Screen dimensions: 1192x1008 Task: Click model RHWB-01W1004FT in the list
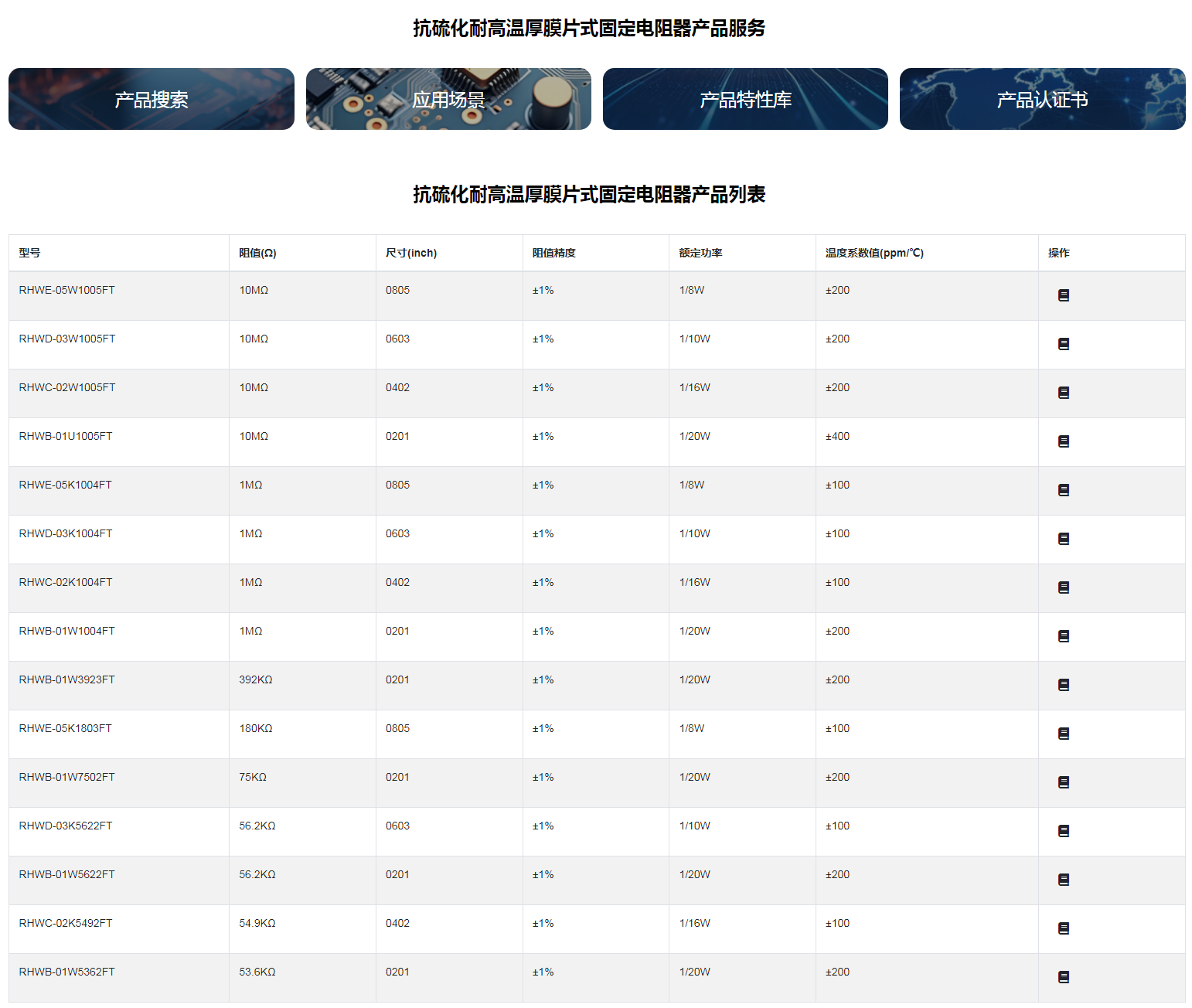[x=66, y=631]
